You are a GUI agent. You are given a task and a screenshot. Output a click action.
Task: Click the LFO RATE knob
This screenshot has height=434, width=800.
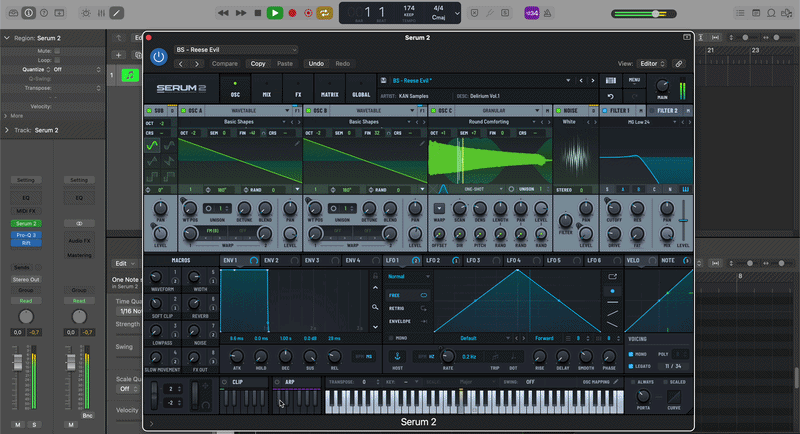[447, 355]
